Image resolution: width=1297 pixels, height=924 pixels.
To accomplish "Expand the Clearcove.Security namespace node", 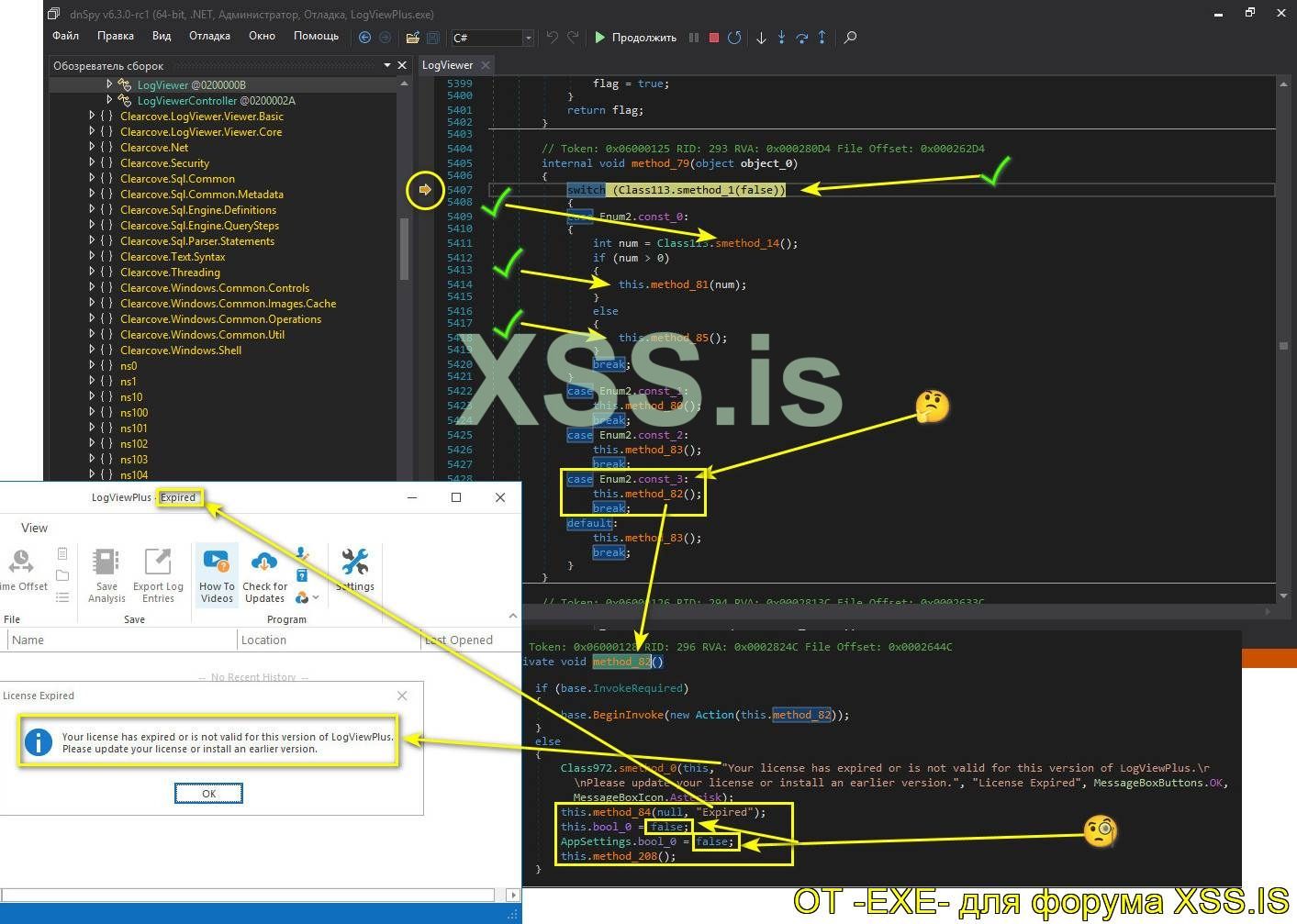I will (x=92, y=163).
